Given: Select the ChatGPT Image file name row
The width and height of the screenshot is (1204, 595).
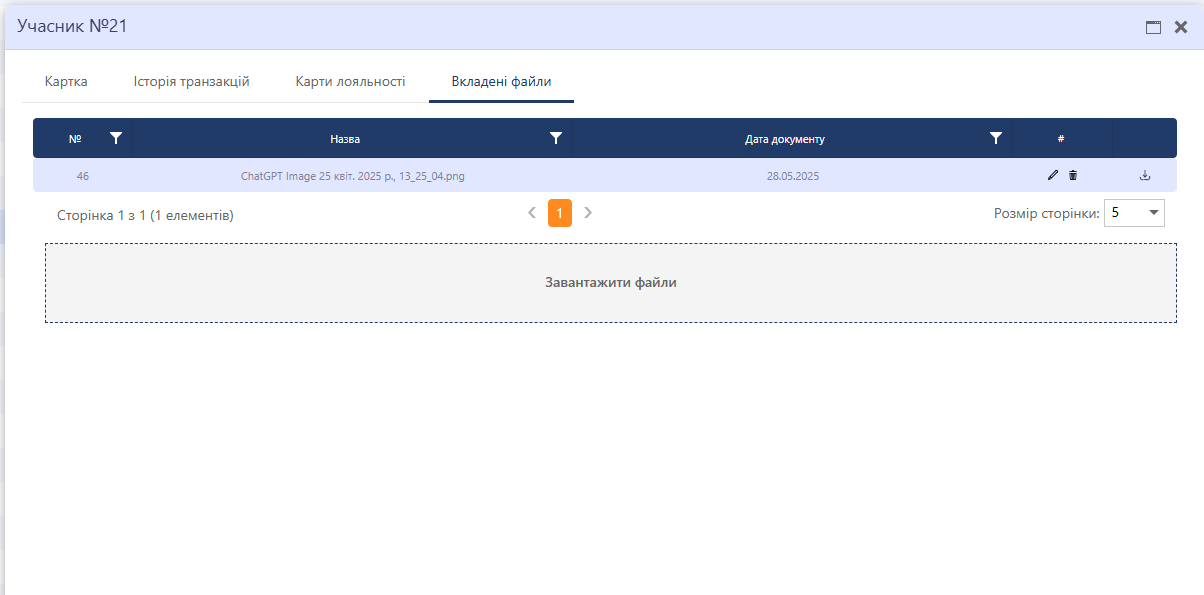Looking at the screenshot, I should click(352, 176).
